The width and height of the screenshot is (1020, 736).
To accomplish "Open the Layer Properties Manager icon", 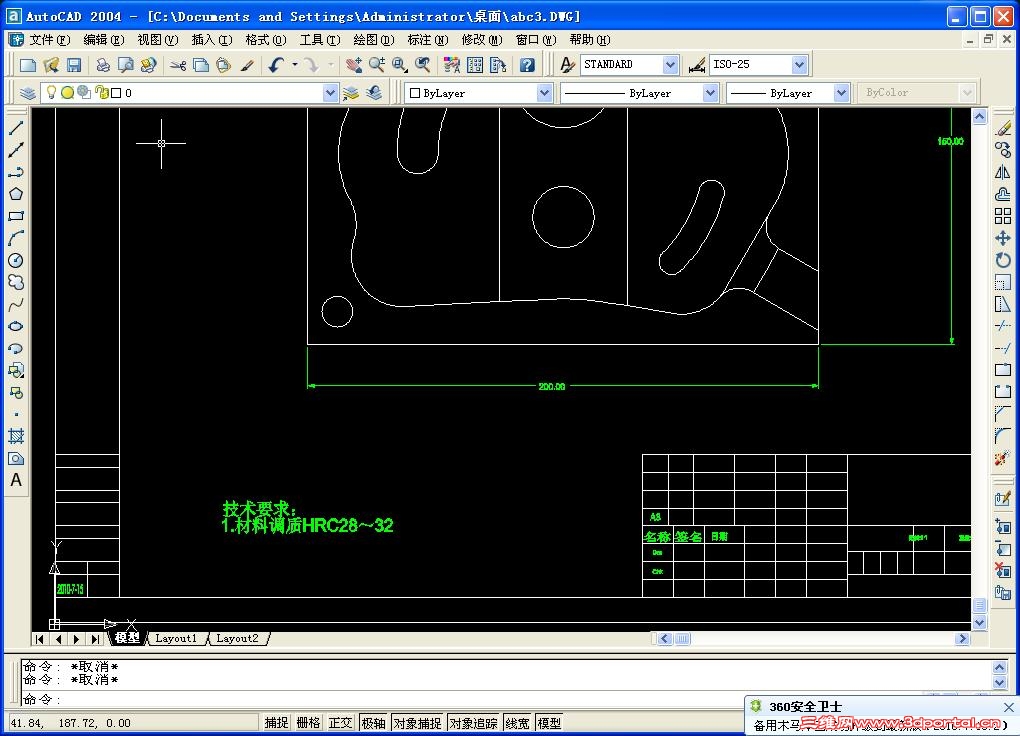I will (27, 93).
